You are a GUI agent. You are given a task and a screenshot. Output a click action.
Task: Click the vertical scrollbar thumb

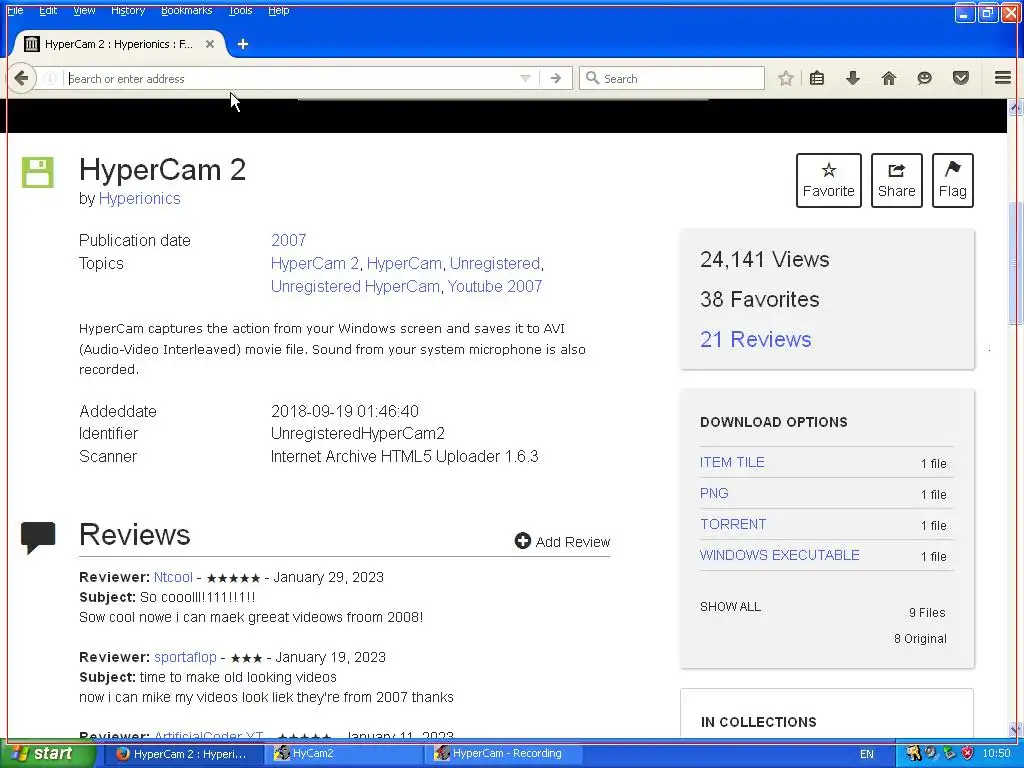pos(1015,263)
